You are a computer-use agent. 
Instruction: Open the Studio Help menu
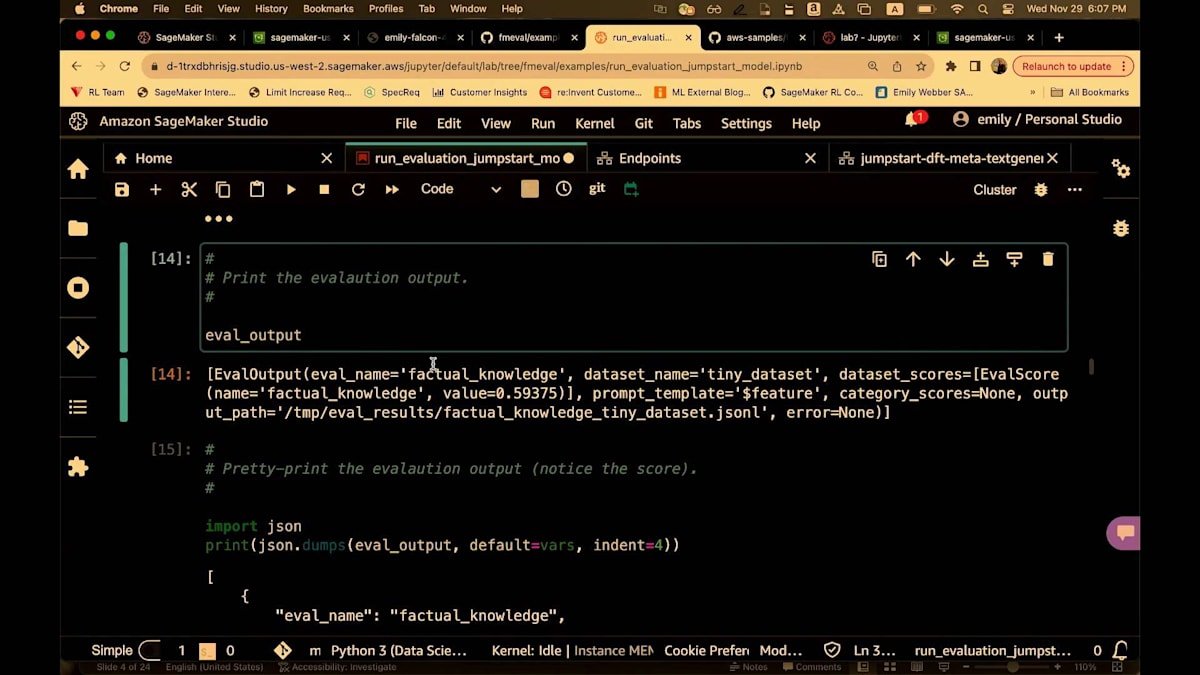click(x=806, y=123)
